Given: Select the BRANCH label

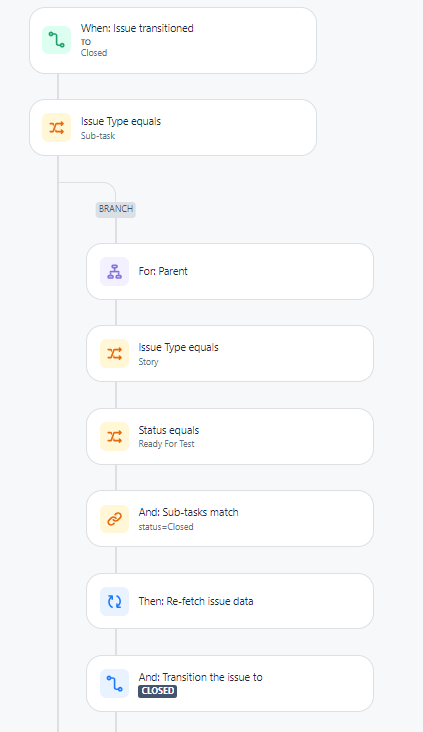Looking at the screenshot, I should [116, 209].
